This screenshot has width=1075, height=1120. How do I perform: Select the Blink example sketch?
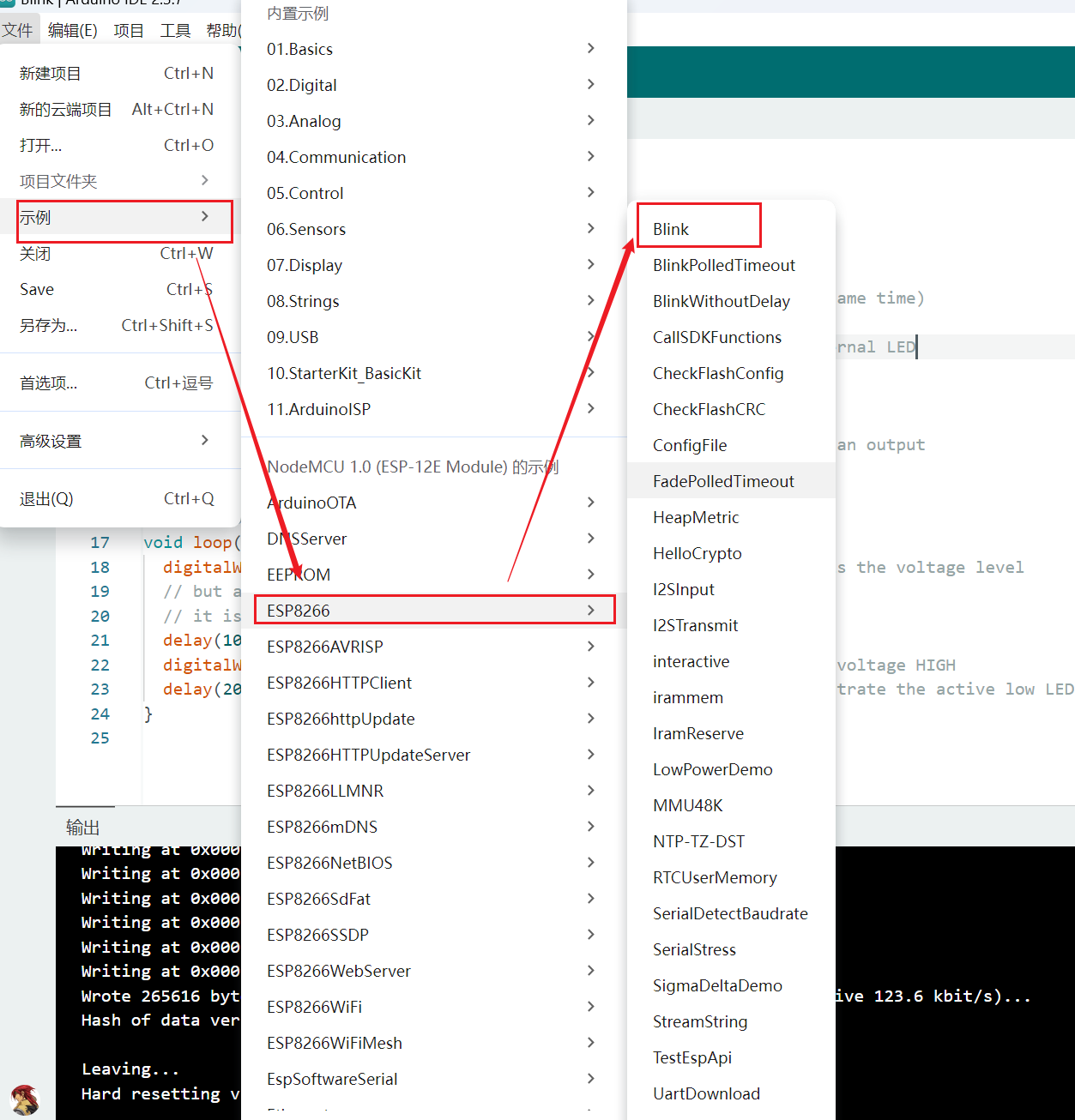coord(671,229)
